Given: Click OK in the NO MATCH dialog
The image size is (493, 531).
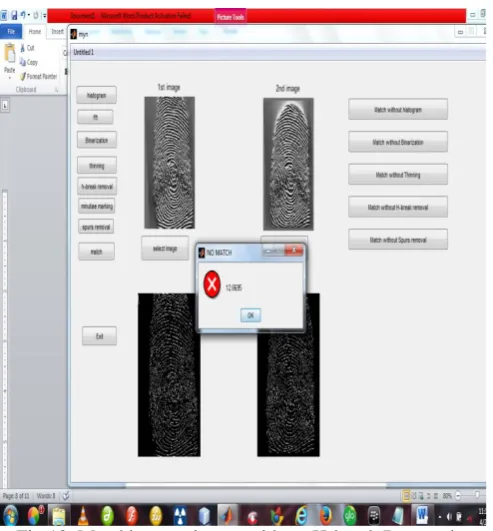Looking at the screenshot, I should tap(251, 315).
